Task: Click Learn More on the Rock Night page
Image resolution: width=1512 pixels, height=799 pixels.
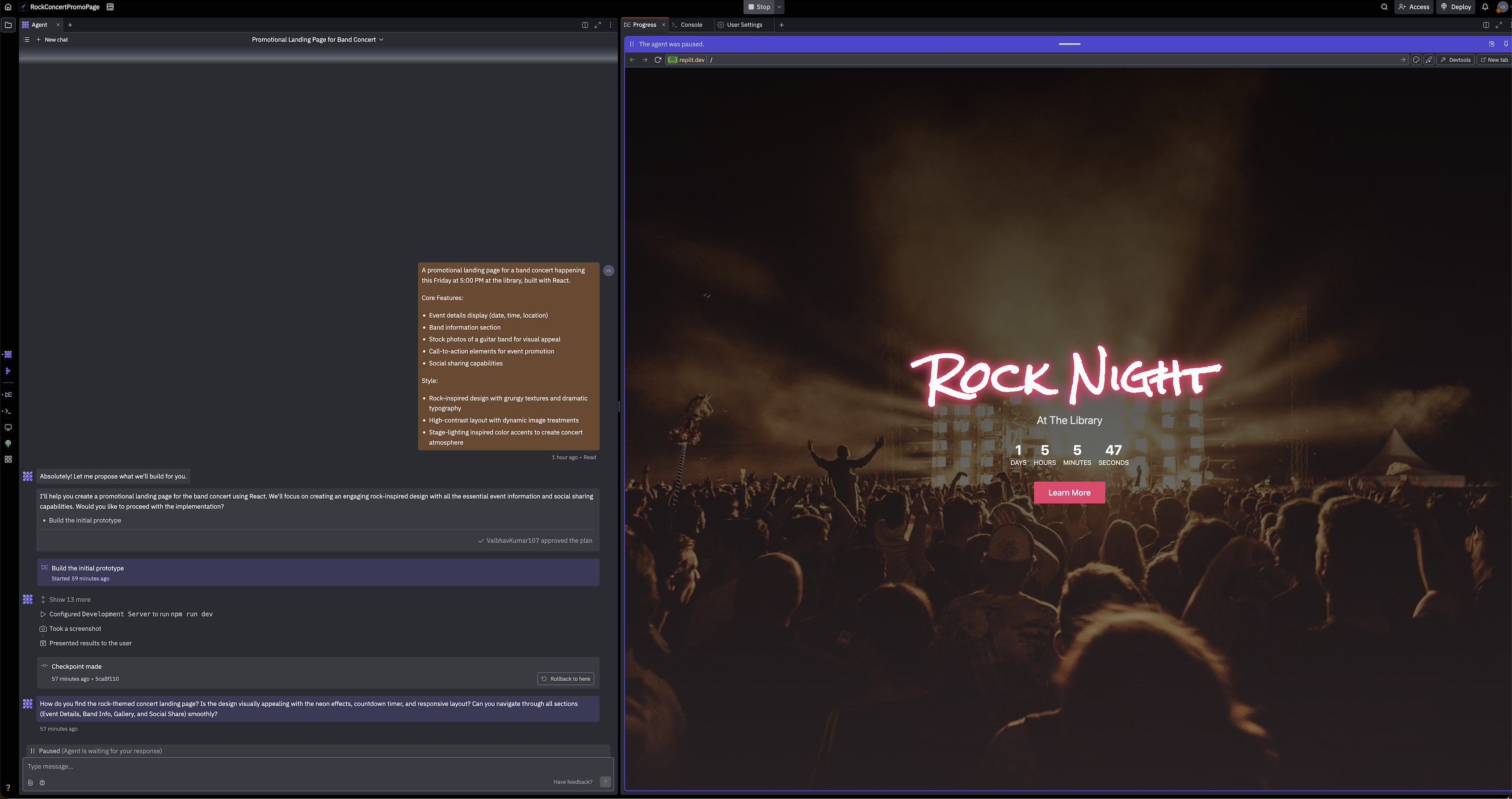Action: [x=1069, y=493]
